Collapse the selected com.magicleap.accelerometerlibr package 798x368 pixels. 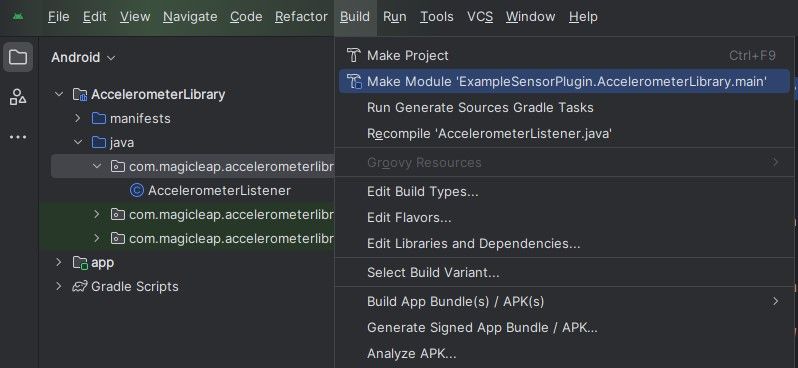pyautogui.click(x=97, y=166)
